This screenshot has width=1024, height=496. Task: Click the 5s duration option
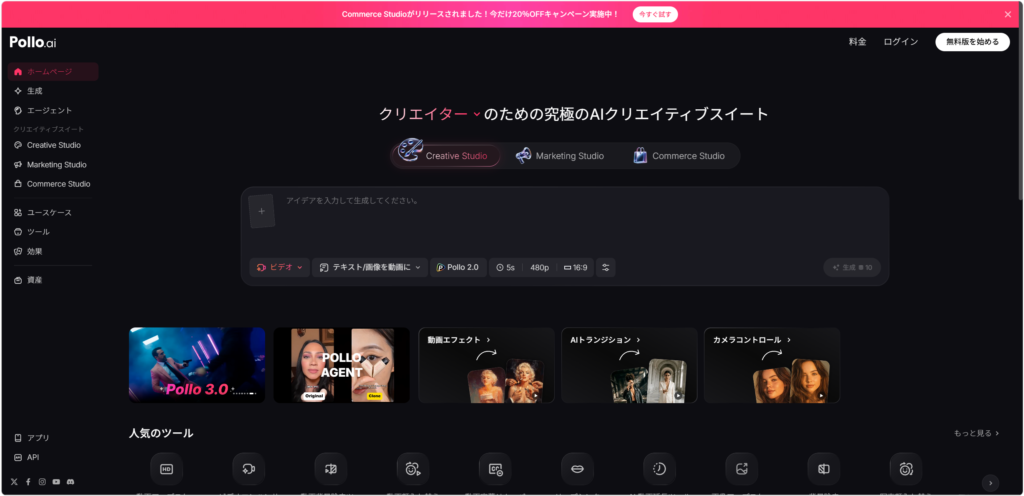click(x=505, y=268)
